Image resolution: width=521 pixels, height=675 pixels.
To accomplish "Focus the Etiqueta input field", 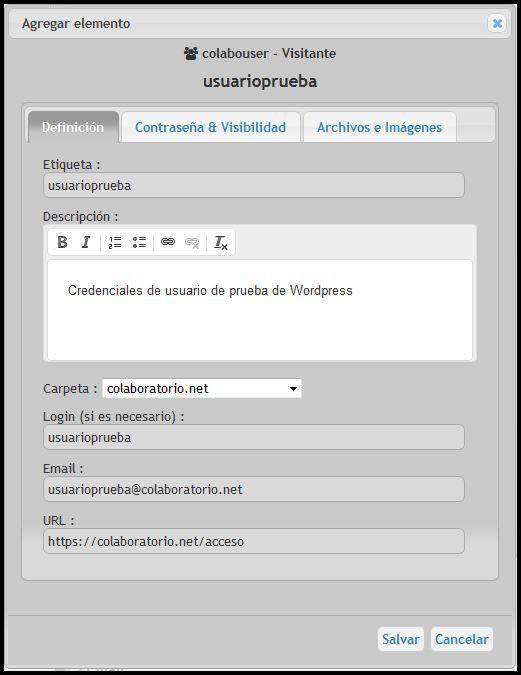I will [254, 186].
